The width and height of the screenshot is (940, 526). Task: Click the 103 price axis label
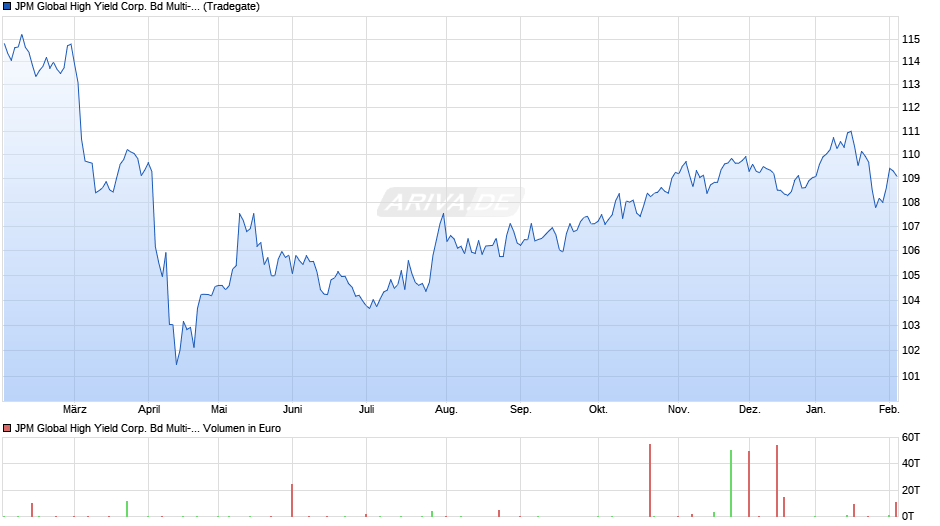point(911,326)
